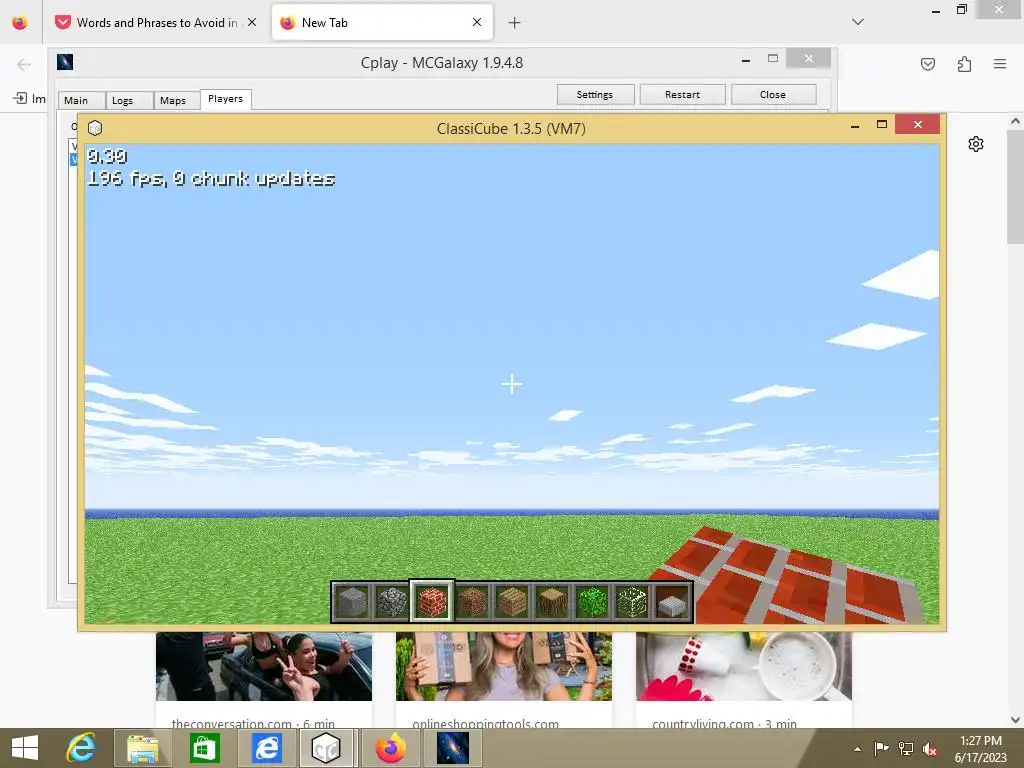Click scrollbar down arrow in Firefox
The height and width of the screenshot is (768, 1024).
click(x=1015, y=720)
